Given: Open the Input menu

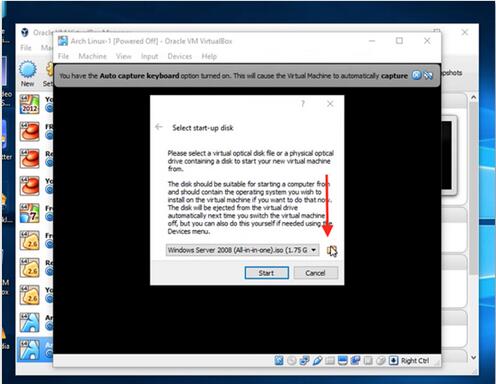Looking at the screenshot, I should click(149, 56).
